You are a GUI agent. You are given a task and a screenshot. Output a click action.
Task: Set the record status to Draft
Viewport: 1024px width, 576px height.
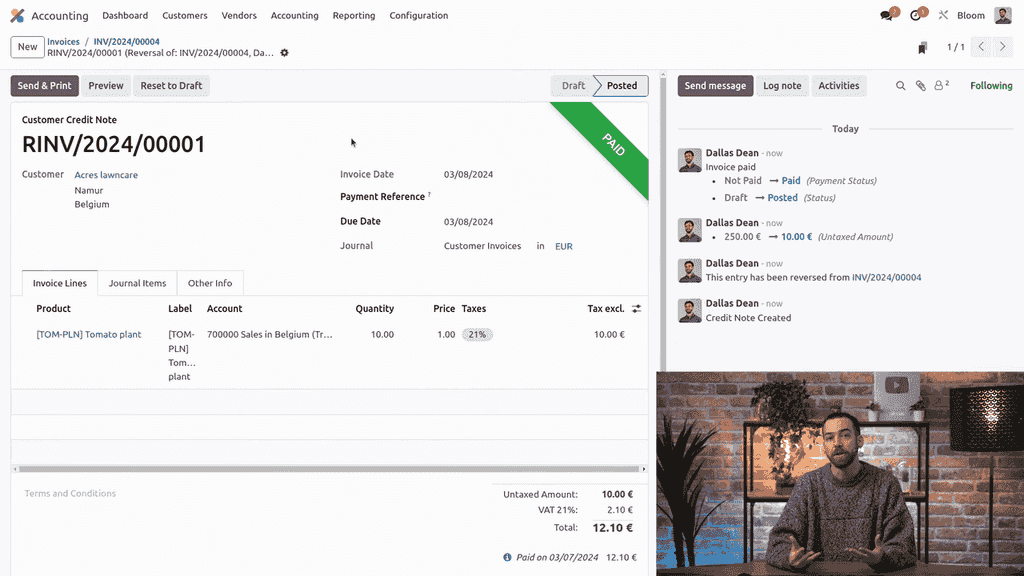[x=571, y=86]
